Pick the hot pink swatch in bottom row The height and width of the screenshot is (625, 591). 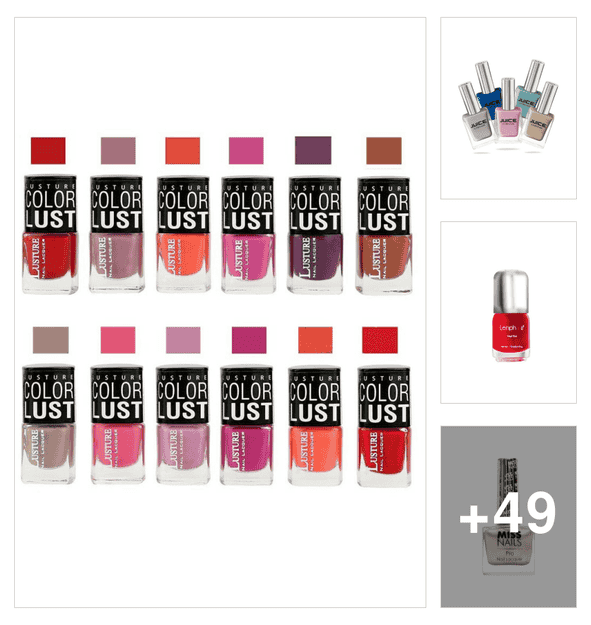pos(118,340)
